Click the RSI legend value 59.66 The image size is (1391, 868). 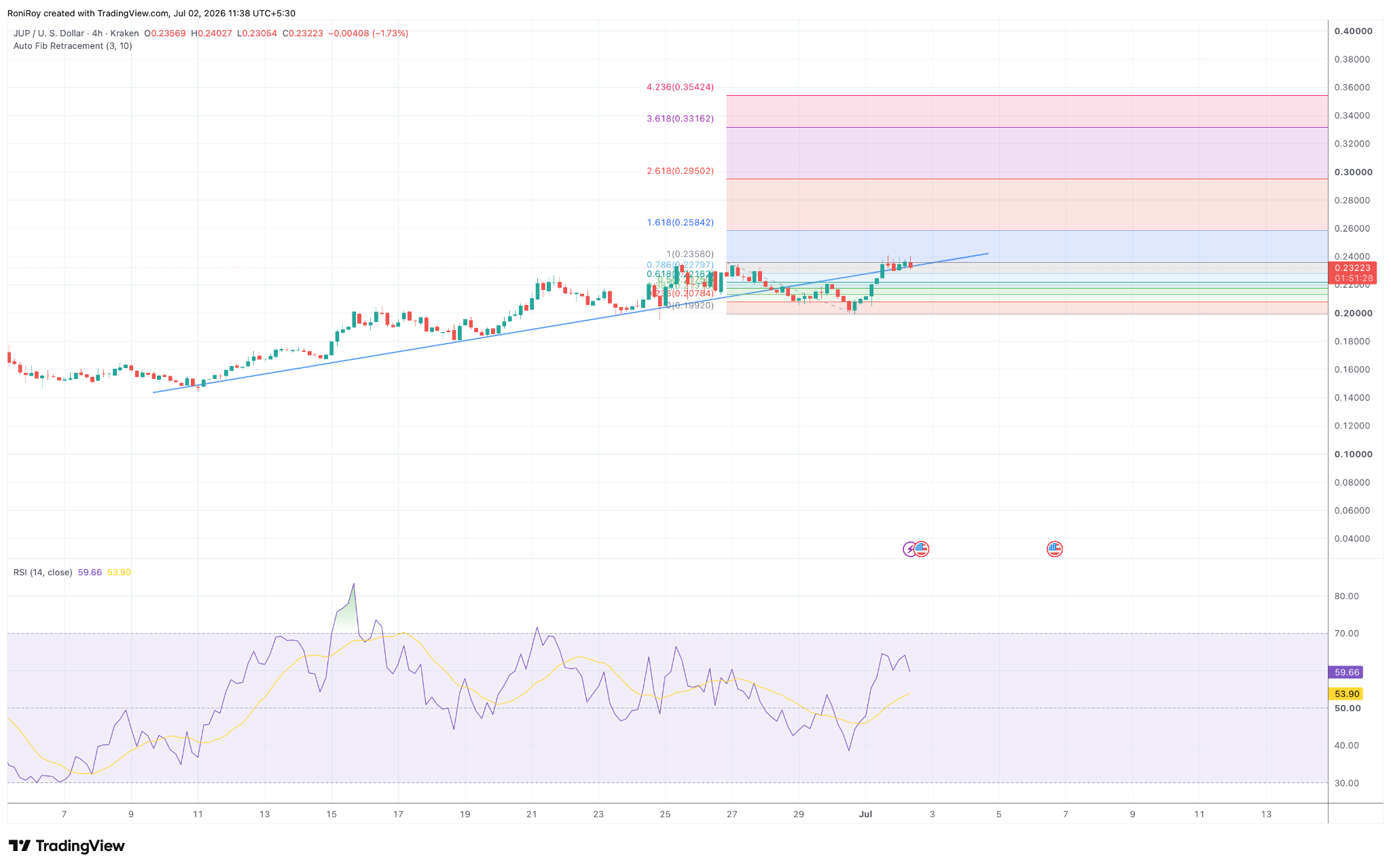90,573
